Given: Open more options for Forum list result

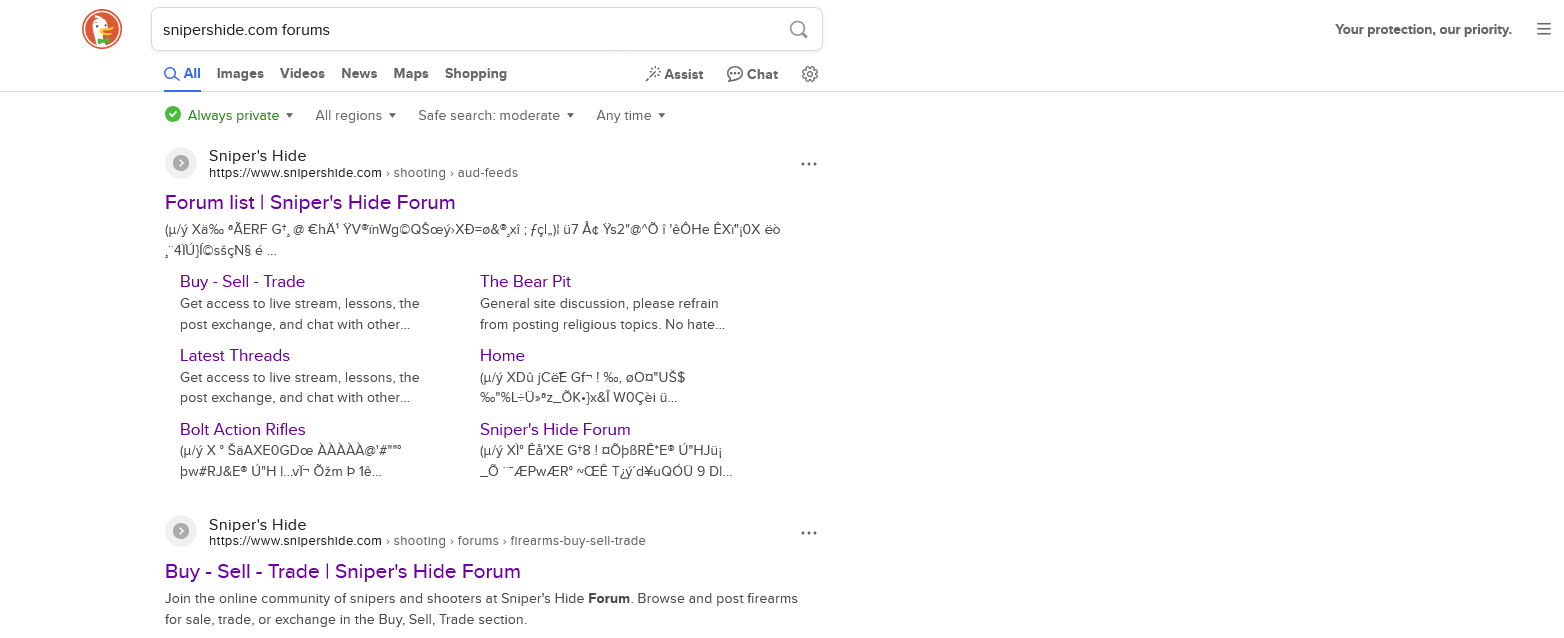Looking at the screenshot, I should (809, 164).
